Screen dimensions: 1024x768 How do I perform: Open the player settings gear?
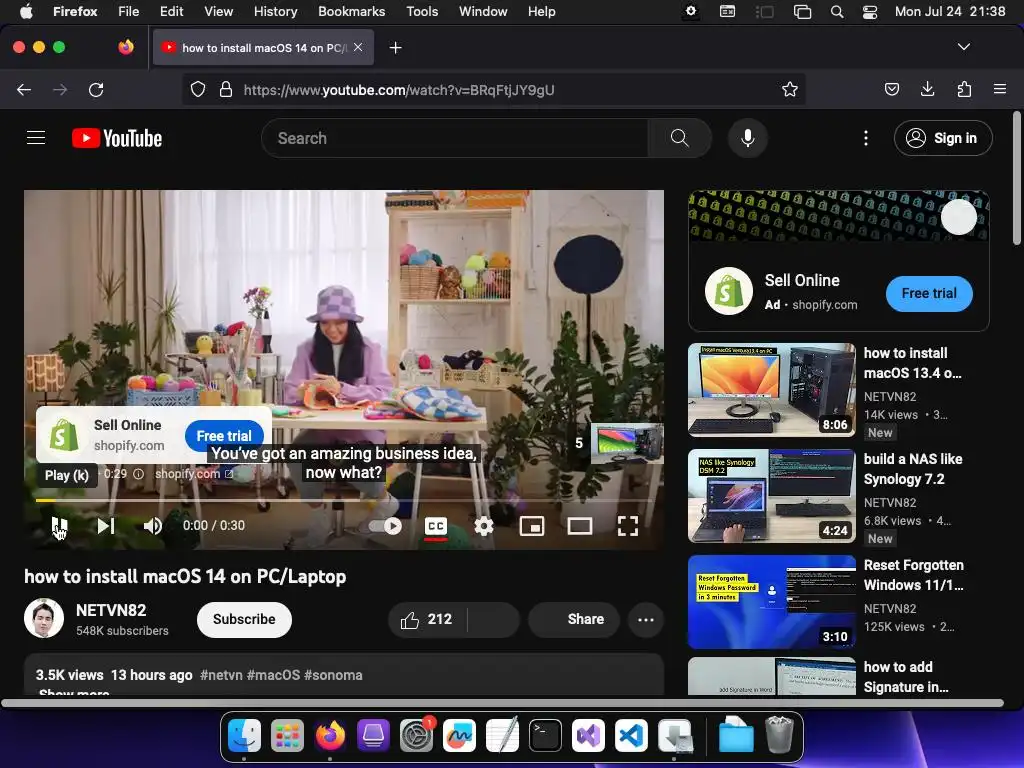coord(483,526)
